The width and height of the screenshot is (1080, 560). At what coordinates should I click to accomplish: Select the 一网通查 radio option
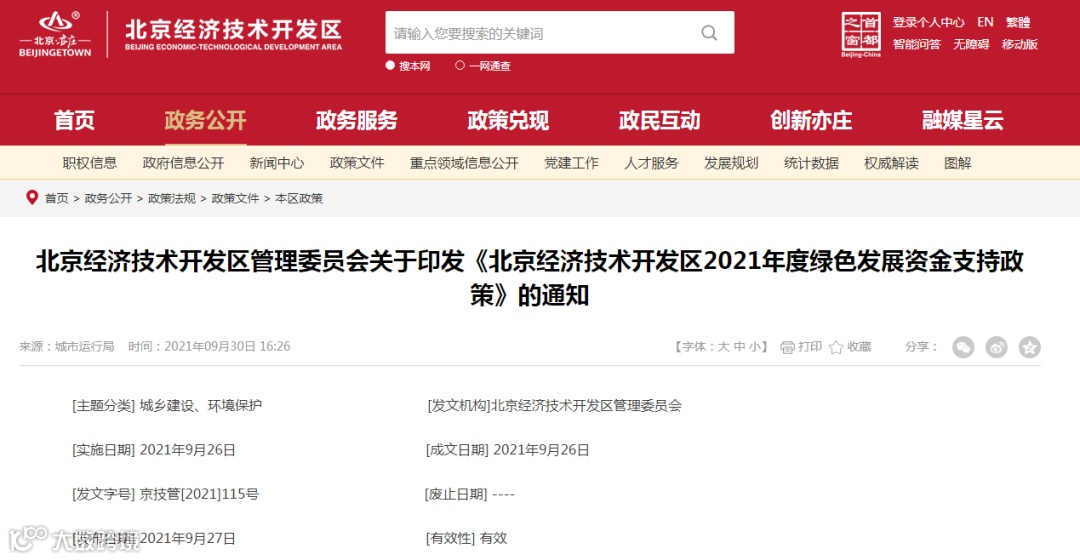click(460, 65)
